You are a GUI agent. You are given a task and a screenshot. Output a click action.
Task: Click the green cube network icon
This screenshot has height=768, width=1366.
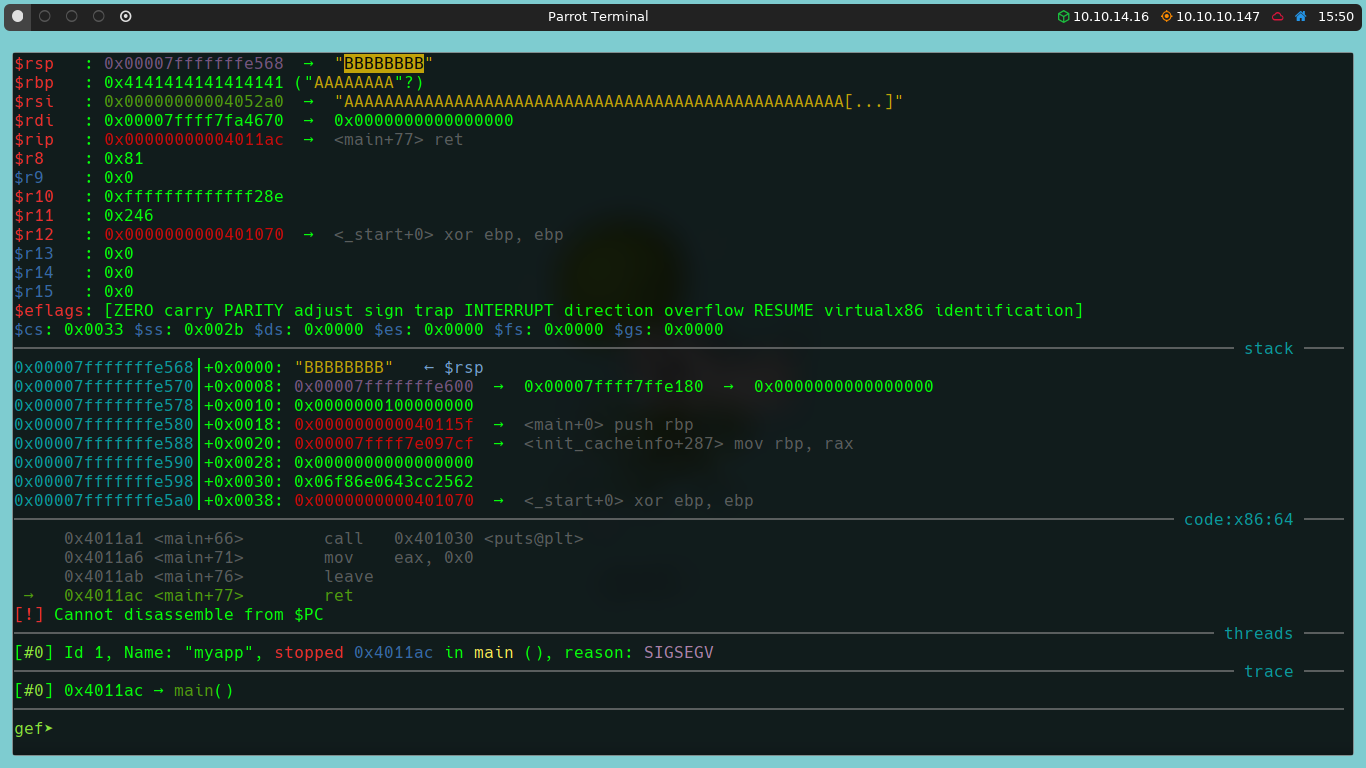[1064, 16]
